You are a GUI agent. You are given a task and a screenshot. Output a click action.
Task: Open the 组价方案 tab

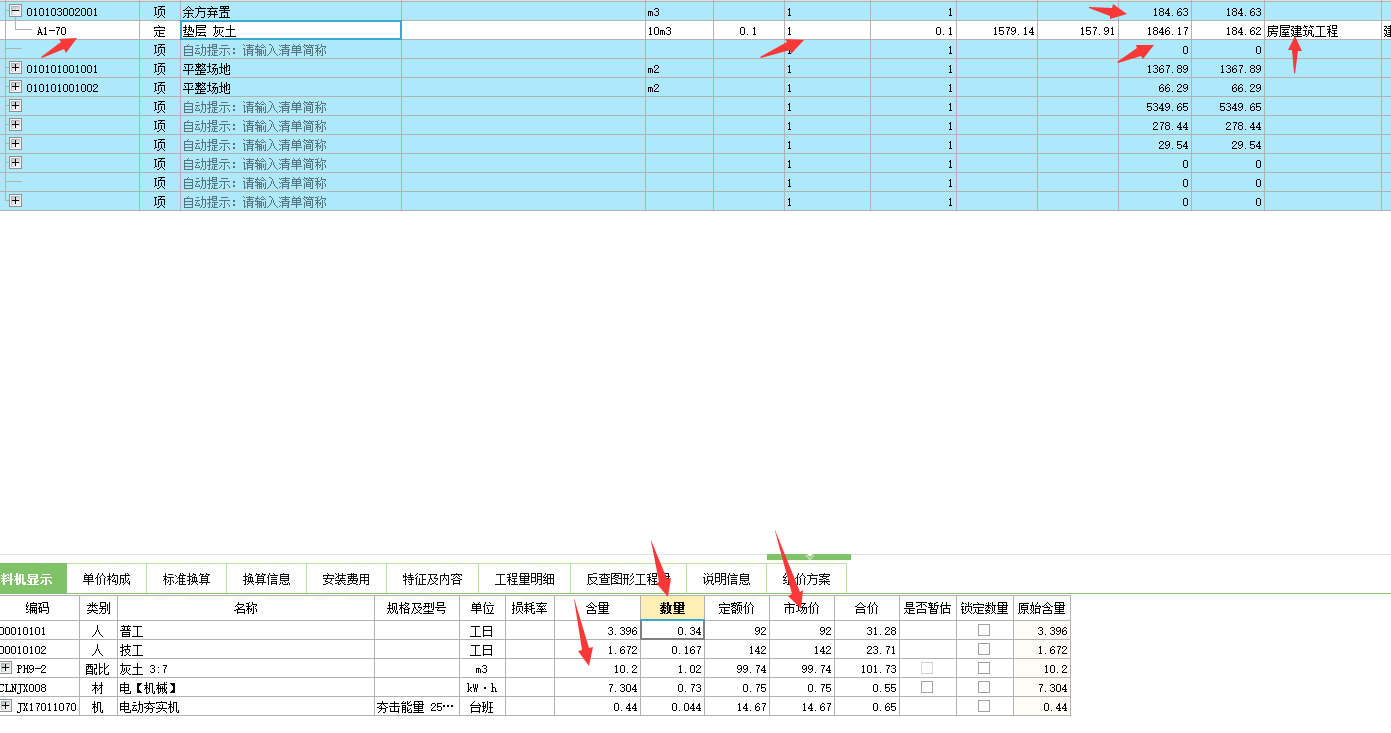(806, 579)
